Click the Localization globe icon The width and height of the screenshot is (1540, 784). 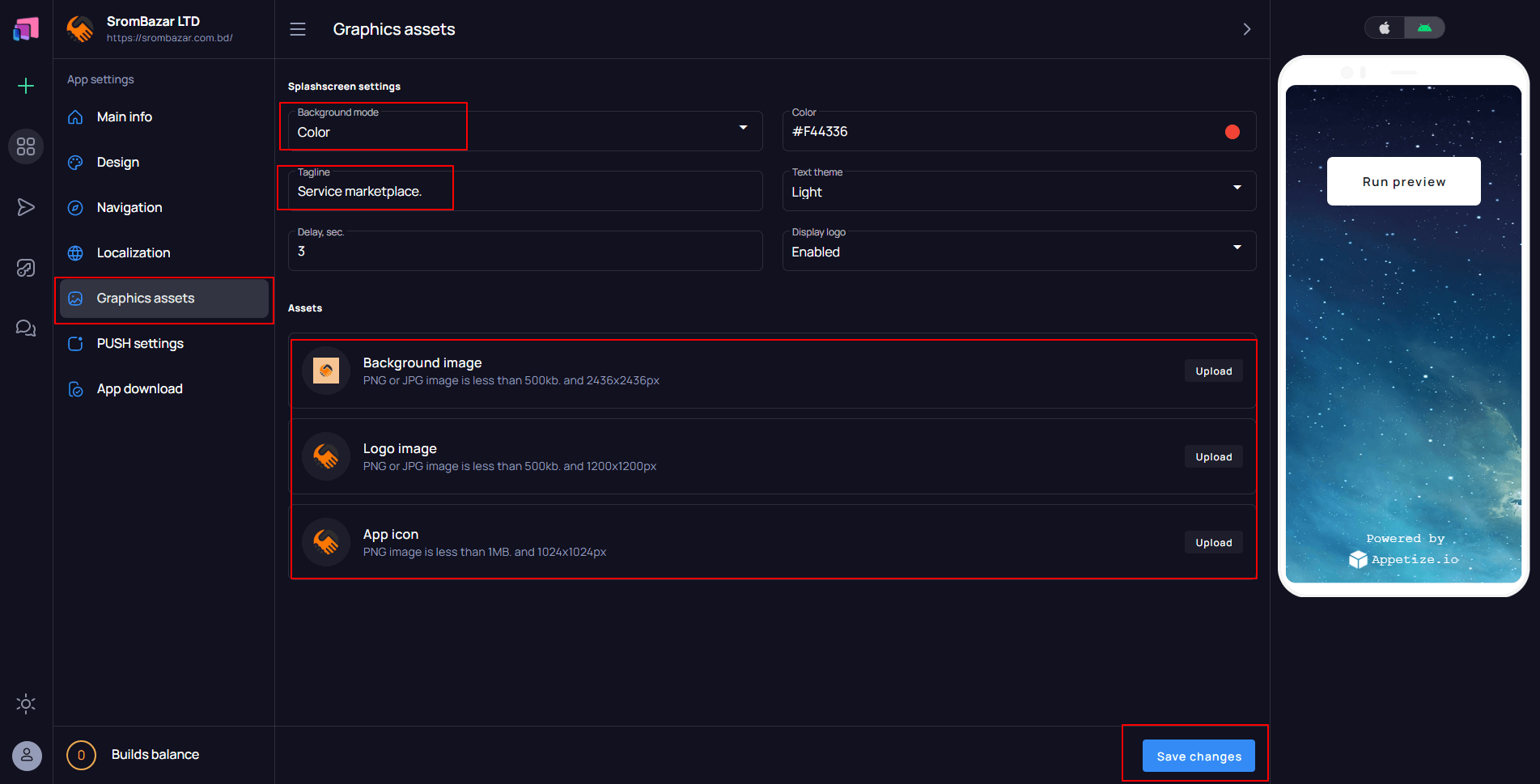click(x=75, y=253)
